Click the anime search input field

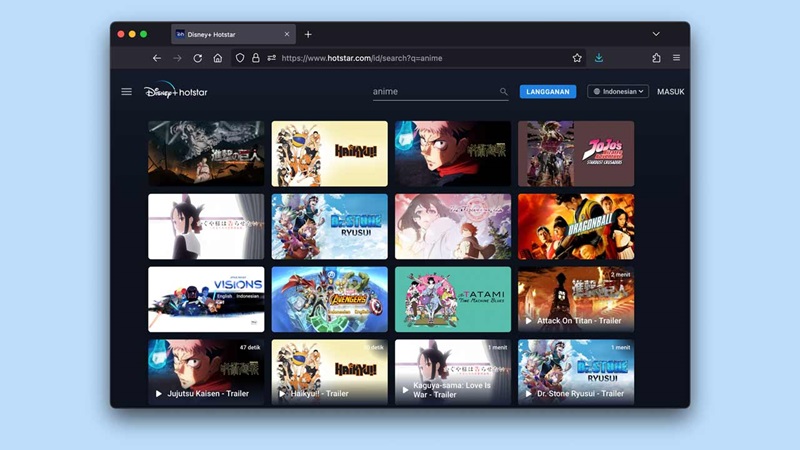click(435, 92)
